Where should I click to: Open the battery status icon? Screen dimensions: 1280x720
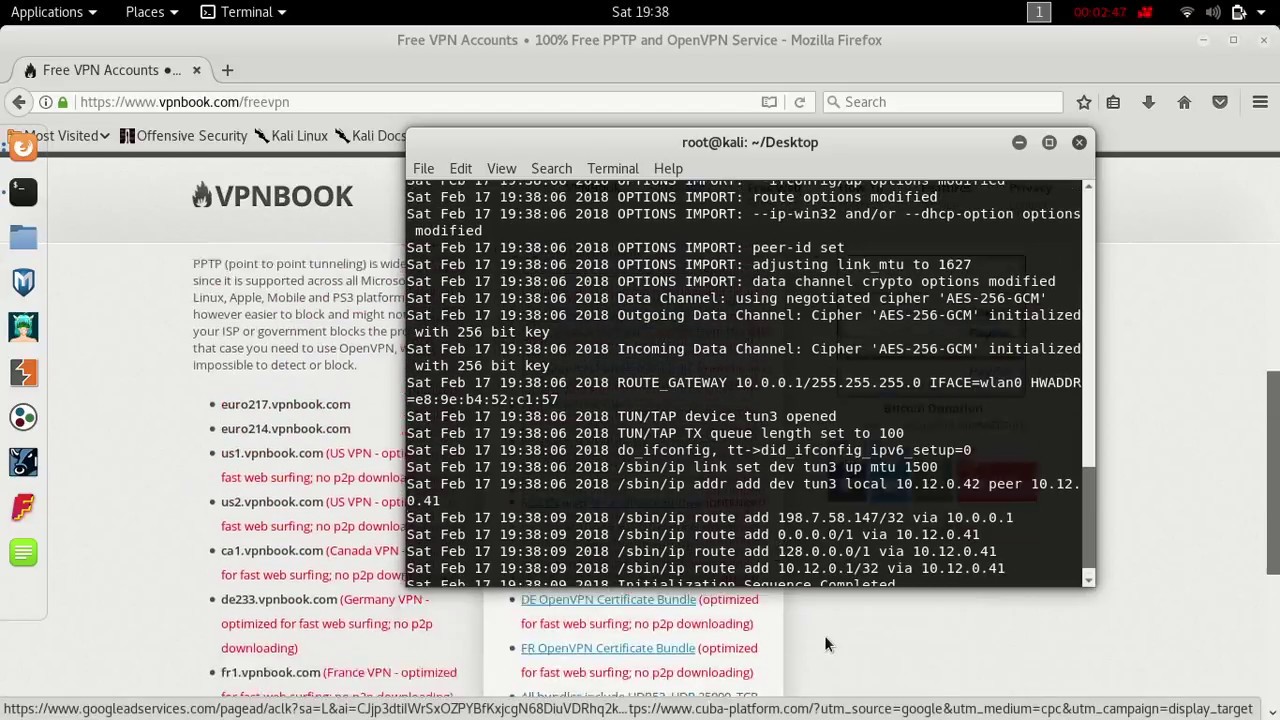pyautogui.click(x=1239, y=12)
